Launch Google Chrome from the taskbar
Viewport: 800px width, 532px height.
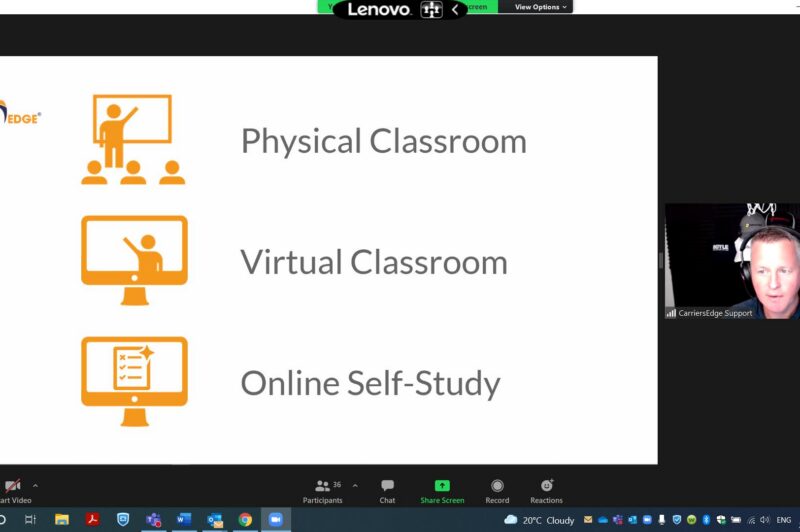(x=245, y=520)
